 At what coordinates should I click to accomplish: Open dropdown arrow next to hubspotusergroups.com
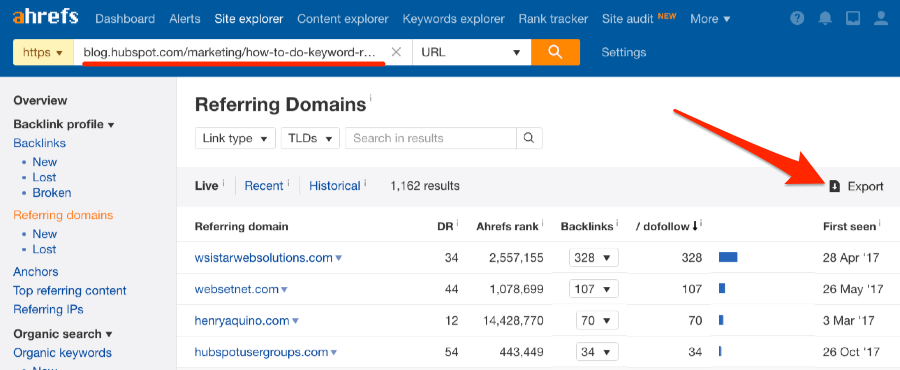tap(333, 352)
